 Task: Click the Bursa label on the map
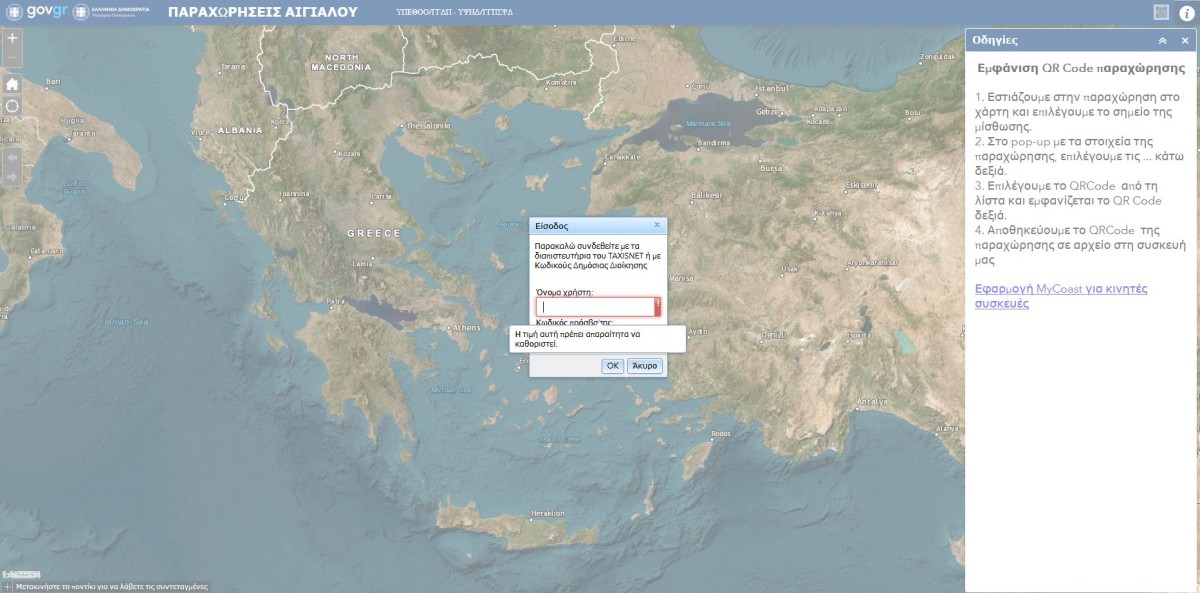click(770, 169)
